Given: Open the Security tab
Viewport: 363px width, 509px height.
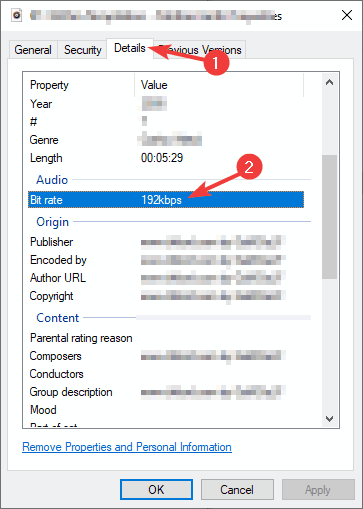Looking at the screenshot, I should click(82, 50).
